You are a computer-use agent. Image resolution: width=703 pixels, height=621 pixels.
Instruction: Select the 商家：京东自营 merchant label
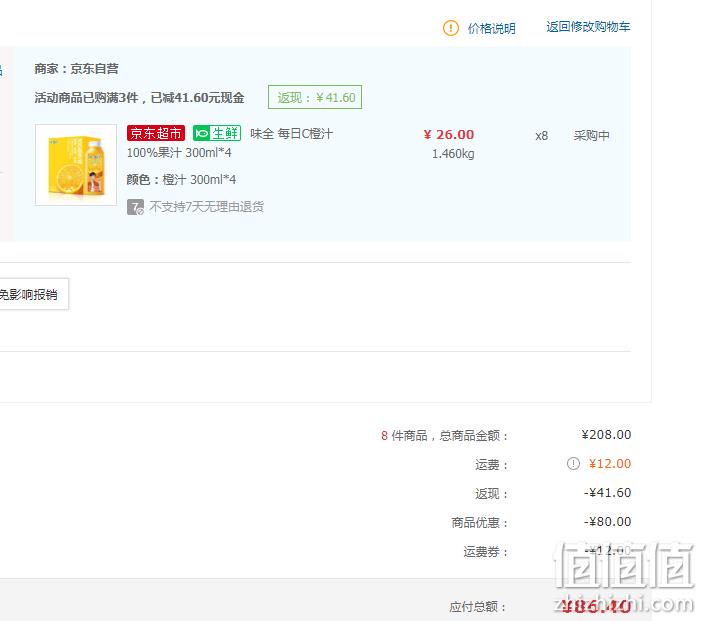pyautogui.click(x=76, y=69)
